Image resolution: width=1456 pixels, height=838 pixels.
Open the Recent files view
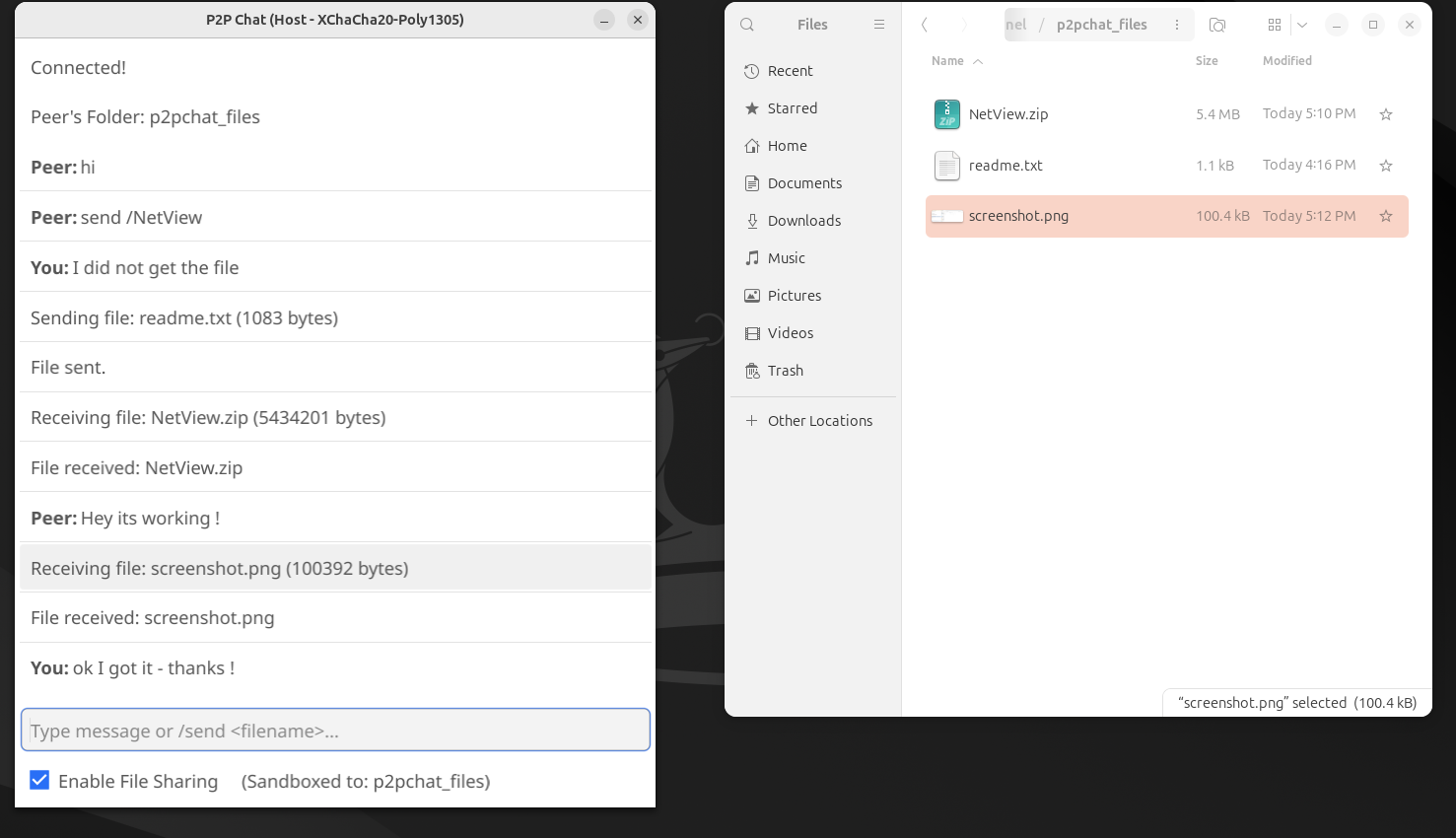pos(790,71)
